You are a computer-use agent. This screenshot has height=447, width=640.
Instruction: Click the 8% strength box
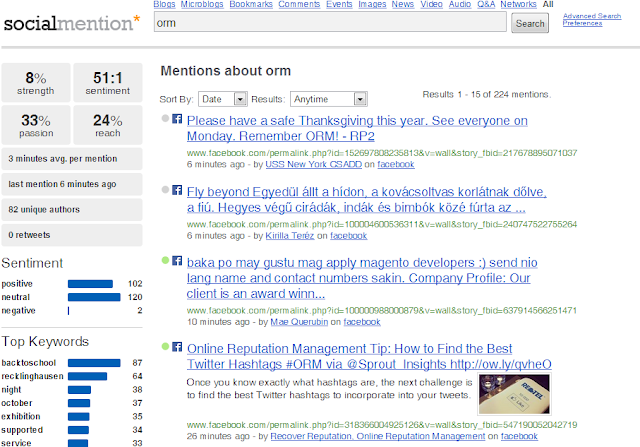pos(36,82)
